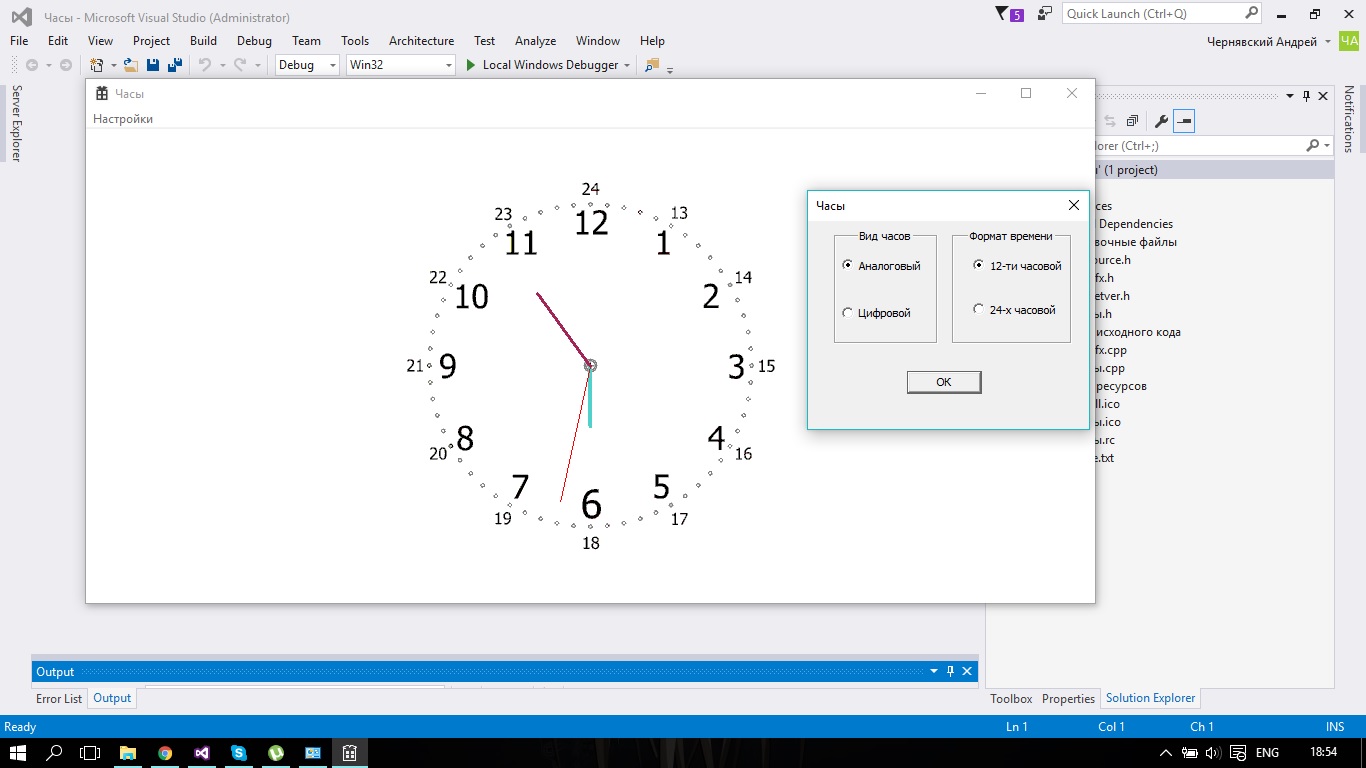Close the Output panel
Viewport: 1366px width, 768px height.
(x=968, y=671)
